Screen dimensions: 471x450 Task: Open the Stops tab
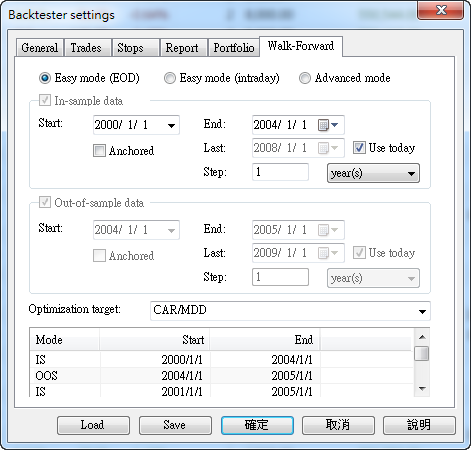click(135, 48)
